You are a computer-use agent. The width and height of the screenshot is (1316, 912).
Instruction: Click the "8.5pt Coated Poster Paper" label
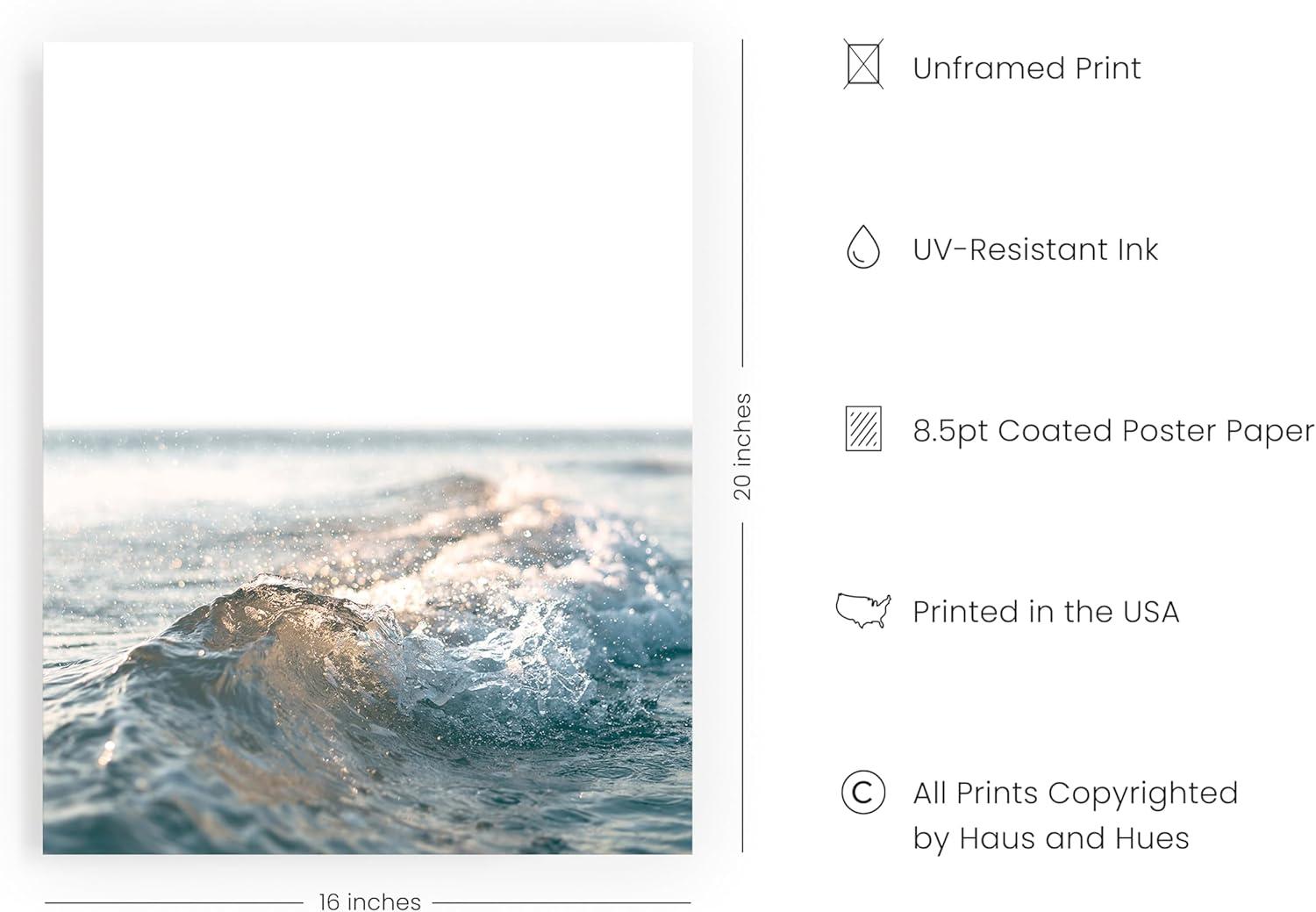(1113, 431)
